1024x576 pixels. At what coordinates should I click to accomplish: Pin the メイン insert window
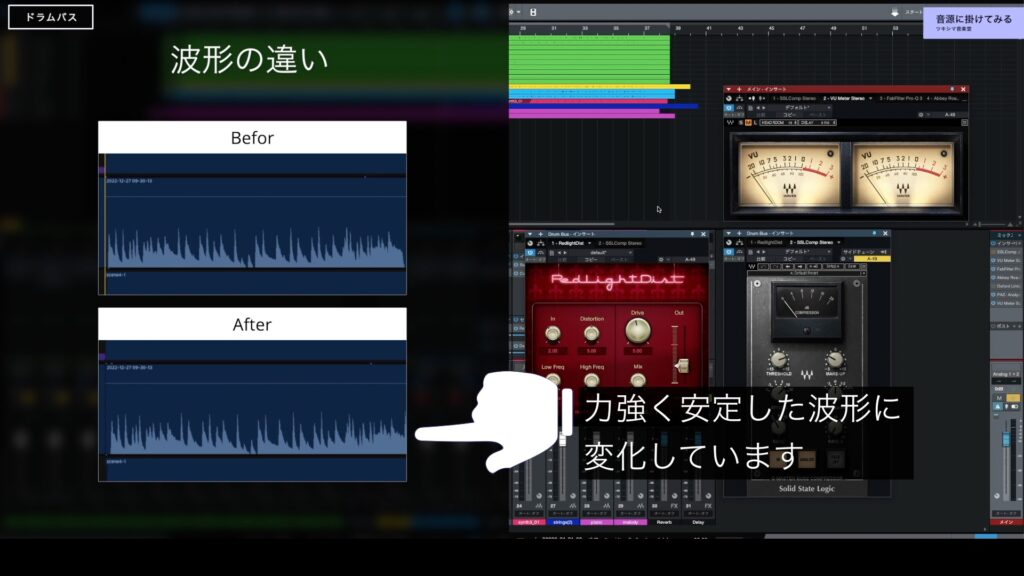952,89
